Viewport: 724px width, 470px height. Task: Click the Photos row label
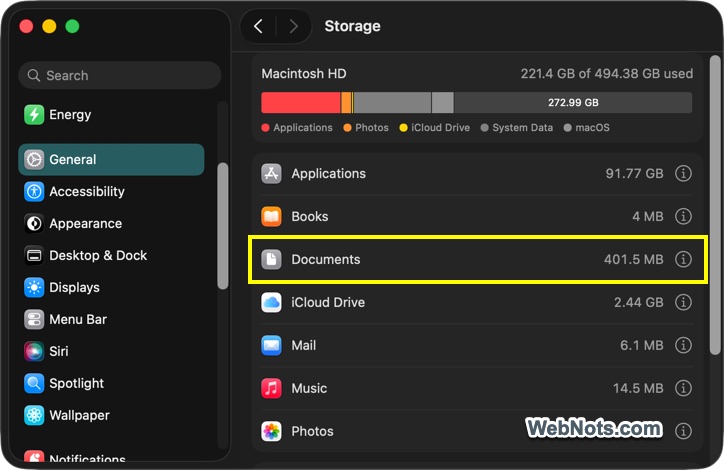(x=312, y=431)
